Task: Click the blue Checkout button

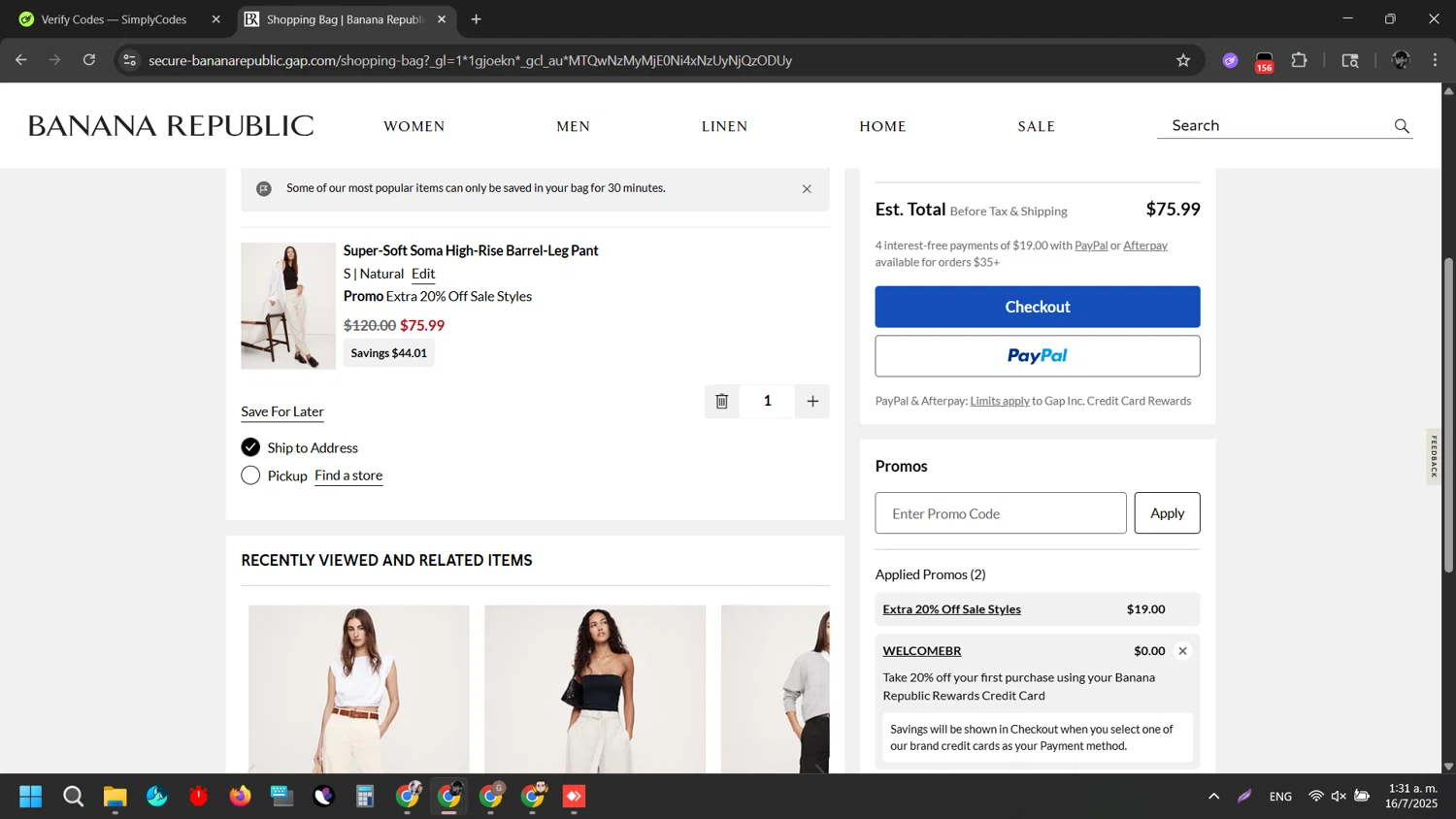Action: coord(1038,307)
